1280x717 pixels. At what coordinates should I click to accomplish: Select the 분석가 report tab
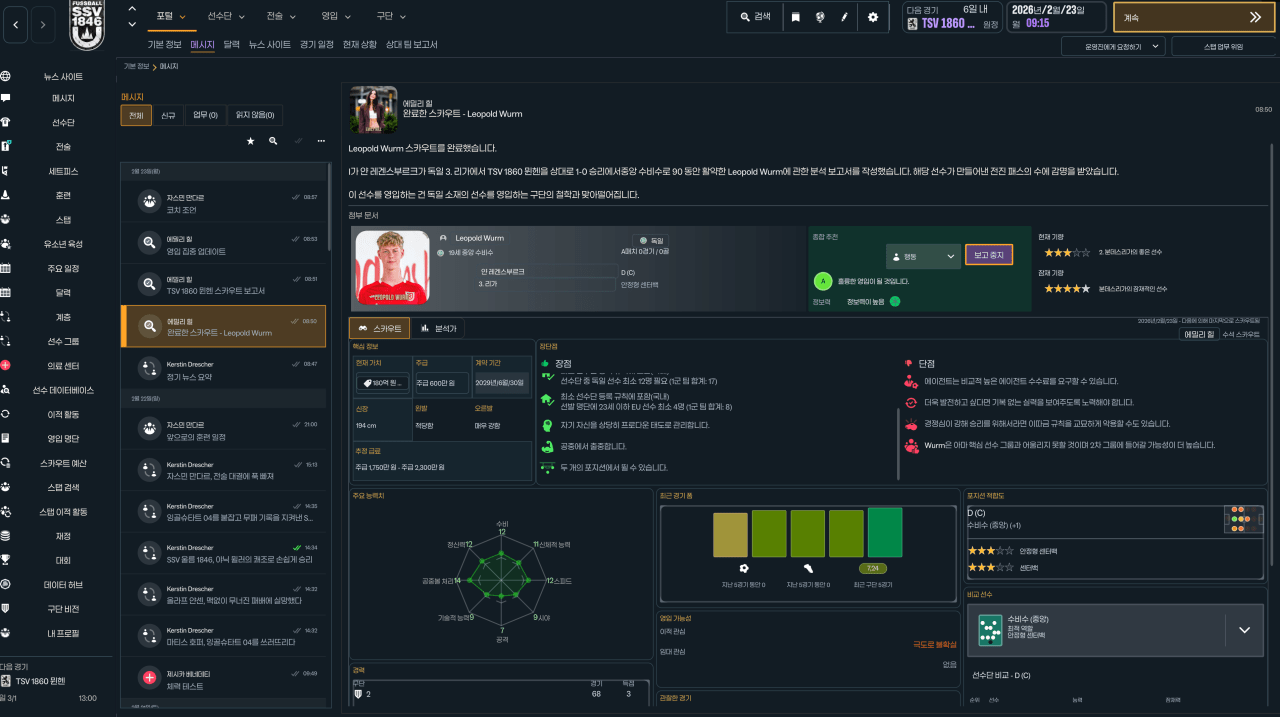point(439,328)
